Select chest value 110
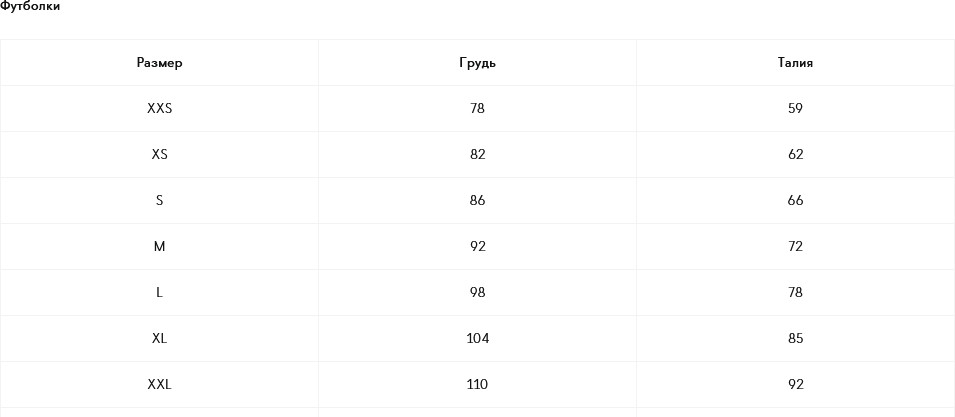The width and height of the screenshot is (955, 417). [477, 385]
